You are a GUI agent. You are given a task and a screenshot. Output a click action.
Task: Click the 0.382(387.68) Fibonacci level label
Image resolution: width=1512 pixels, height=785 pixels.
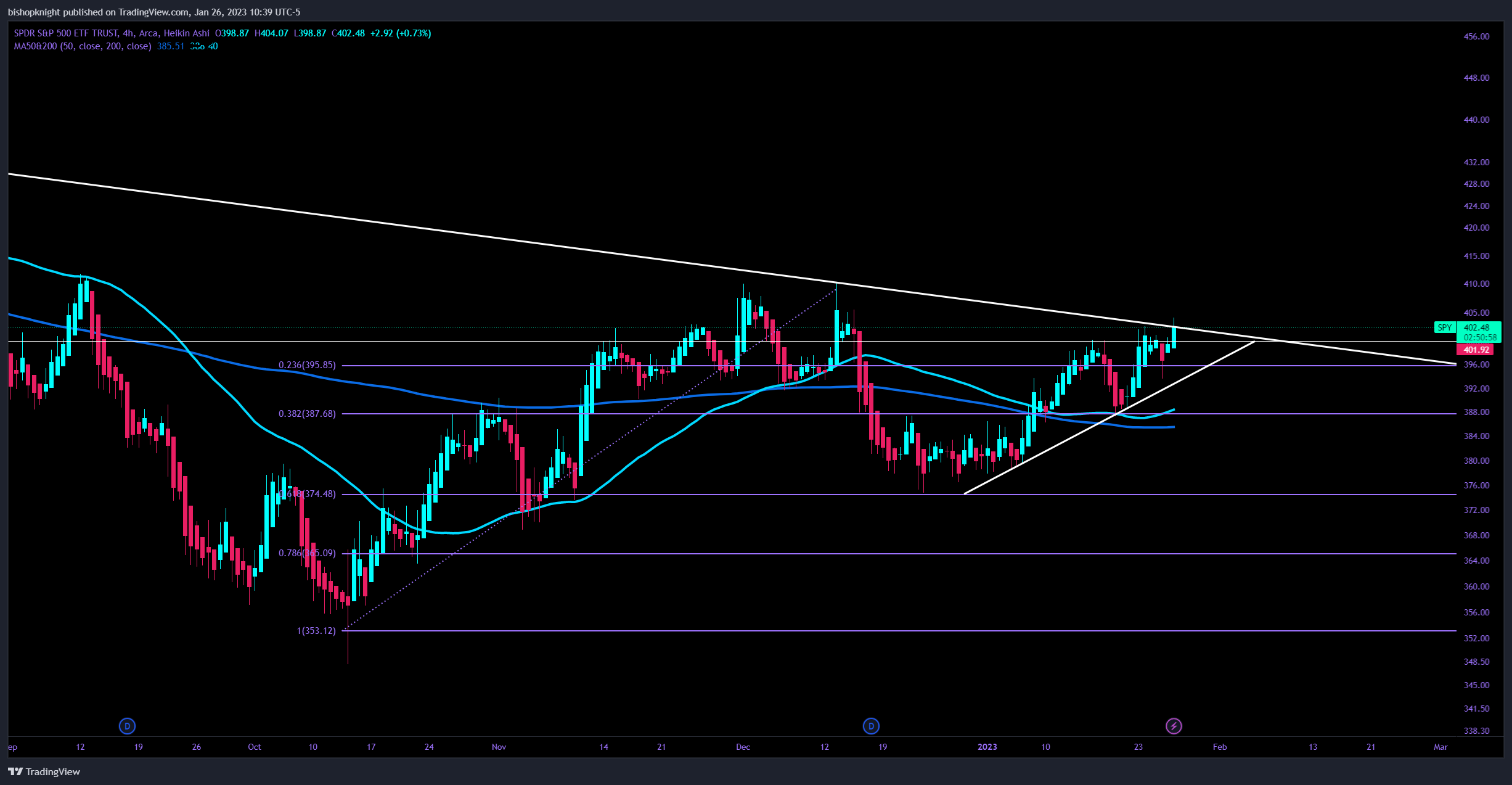tap(307, 414)
